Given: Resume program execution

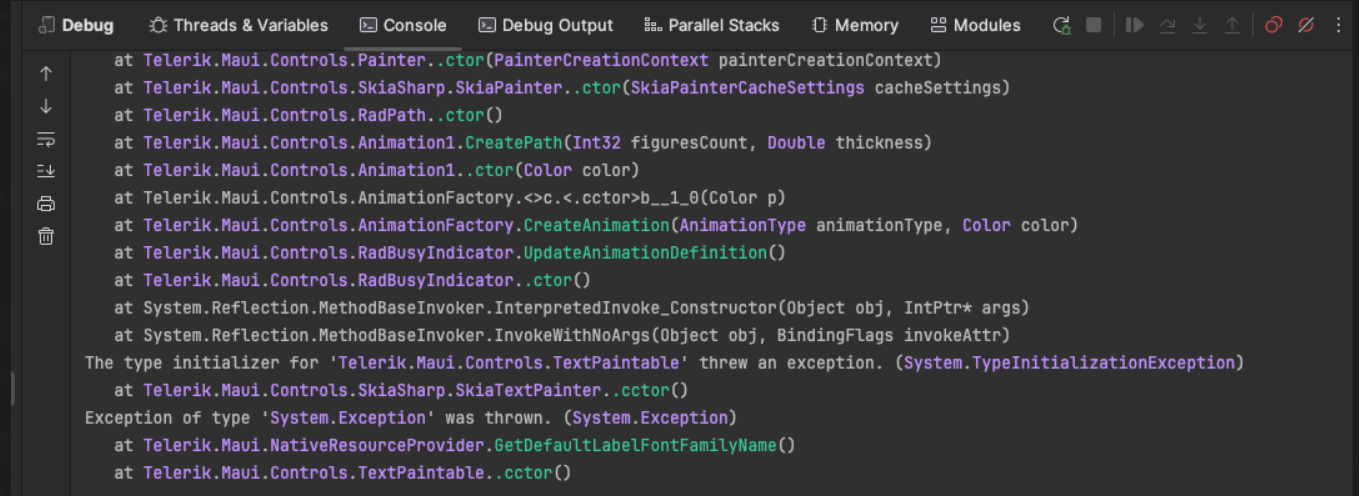Looking at the screenshot, I should pyautogui.click(x=1134, y=26).
